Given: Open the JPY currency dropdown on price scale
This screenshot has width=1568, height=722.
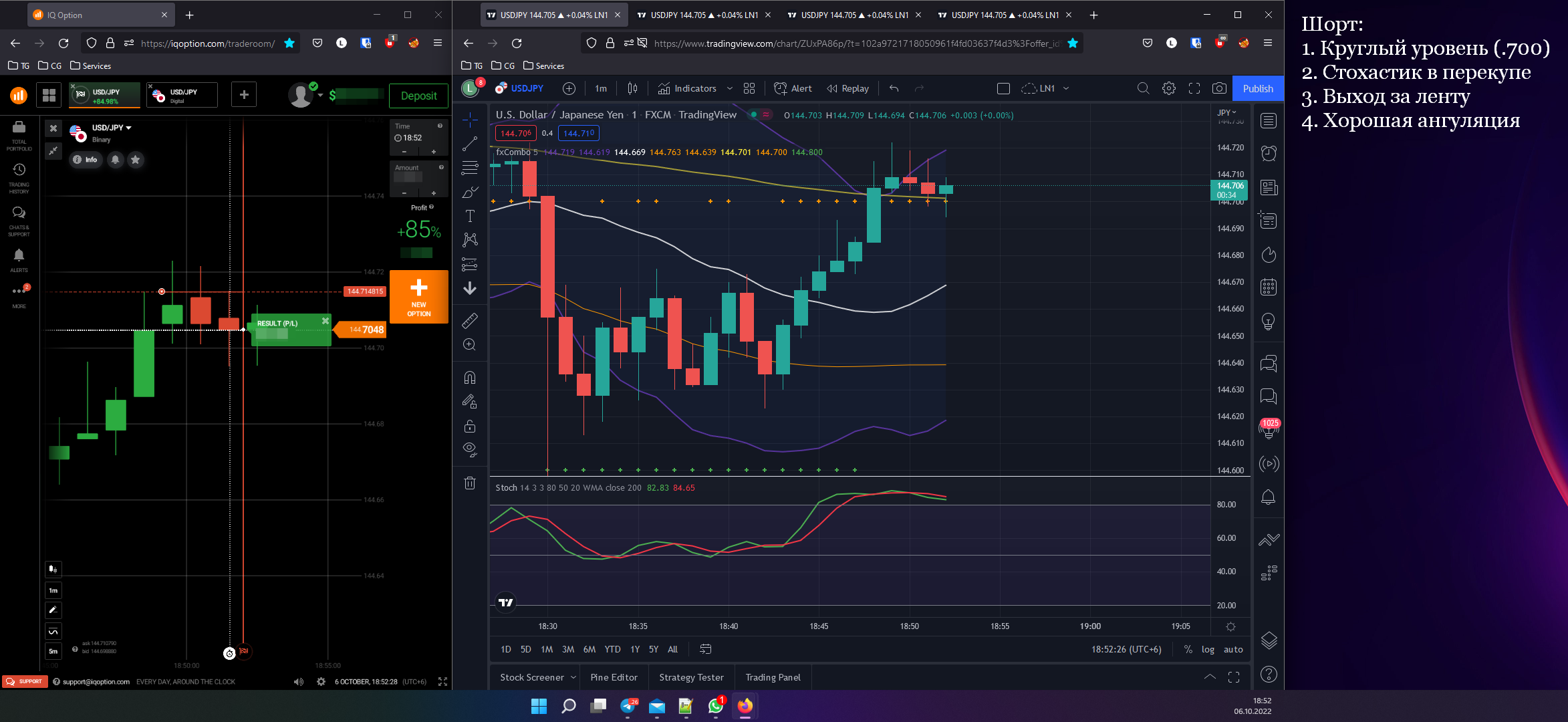Looking at the screenshot, I should 1226,112.
